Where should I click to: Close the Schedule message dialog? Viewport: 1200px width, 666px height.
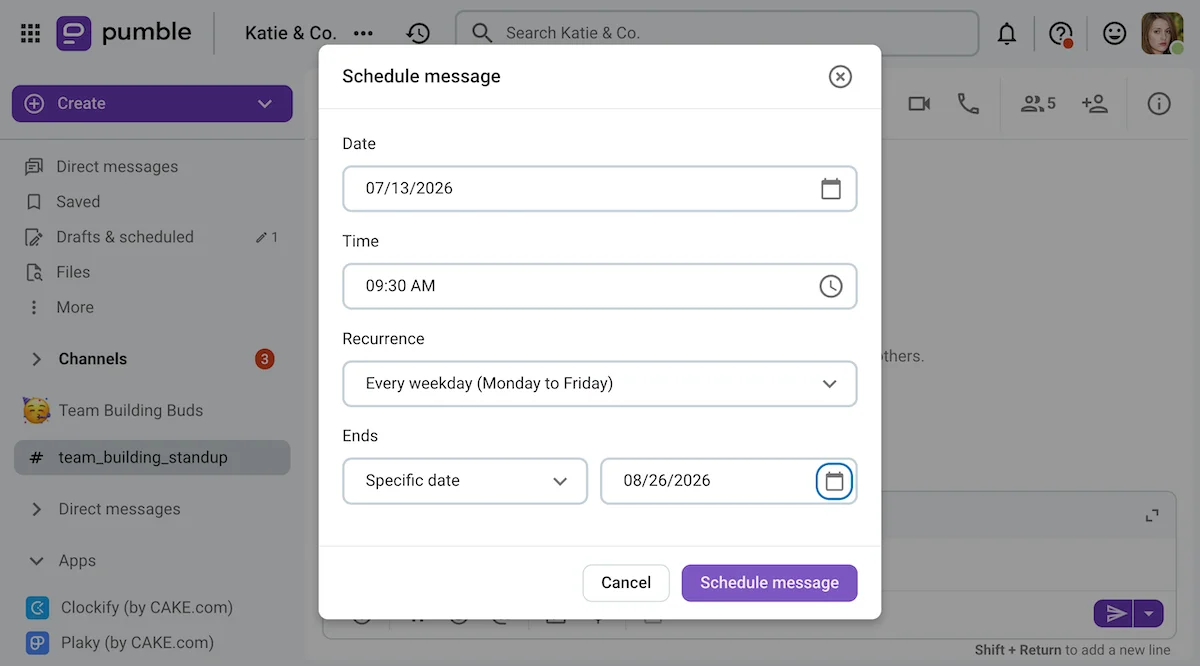840,76
